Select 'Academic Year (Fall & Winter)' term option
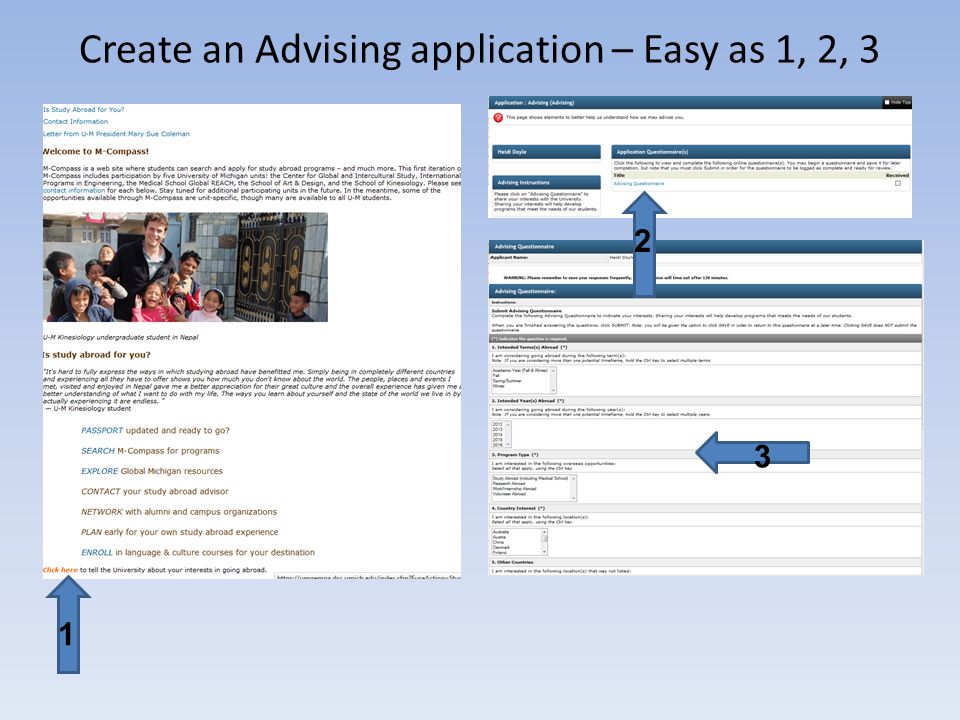960x720 pixels. click(520, 370)
